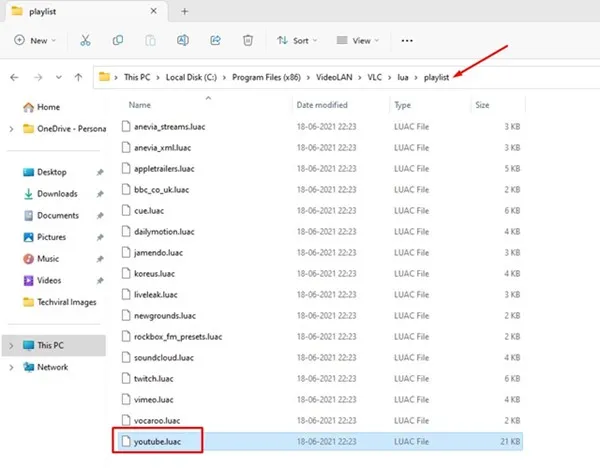Click This PC in the address breadcrumb
Viewport: 600px width, 468px height.
pyautogui.click(x=137, y=77)
